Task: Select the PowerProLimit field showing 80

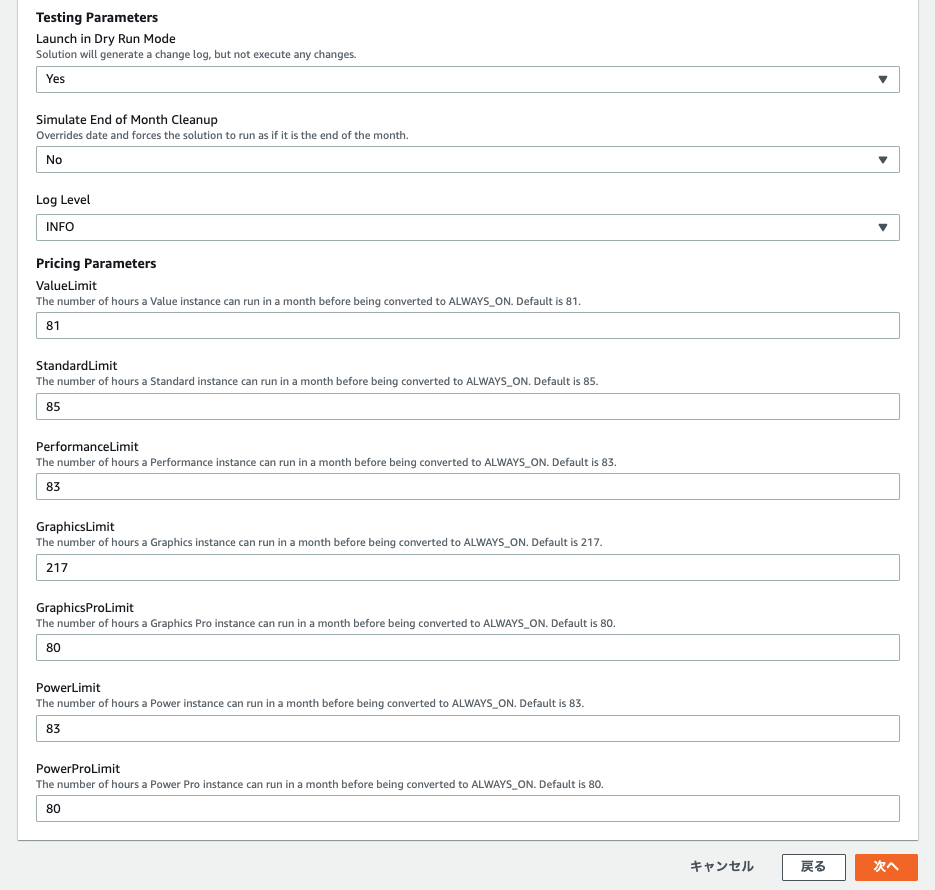Action: pyautogui.click(x=468, y=808)
